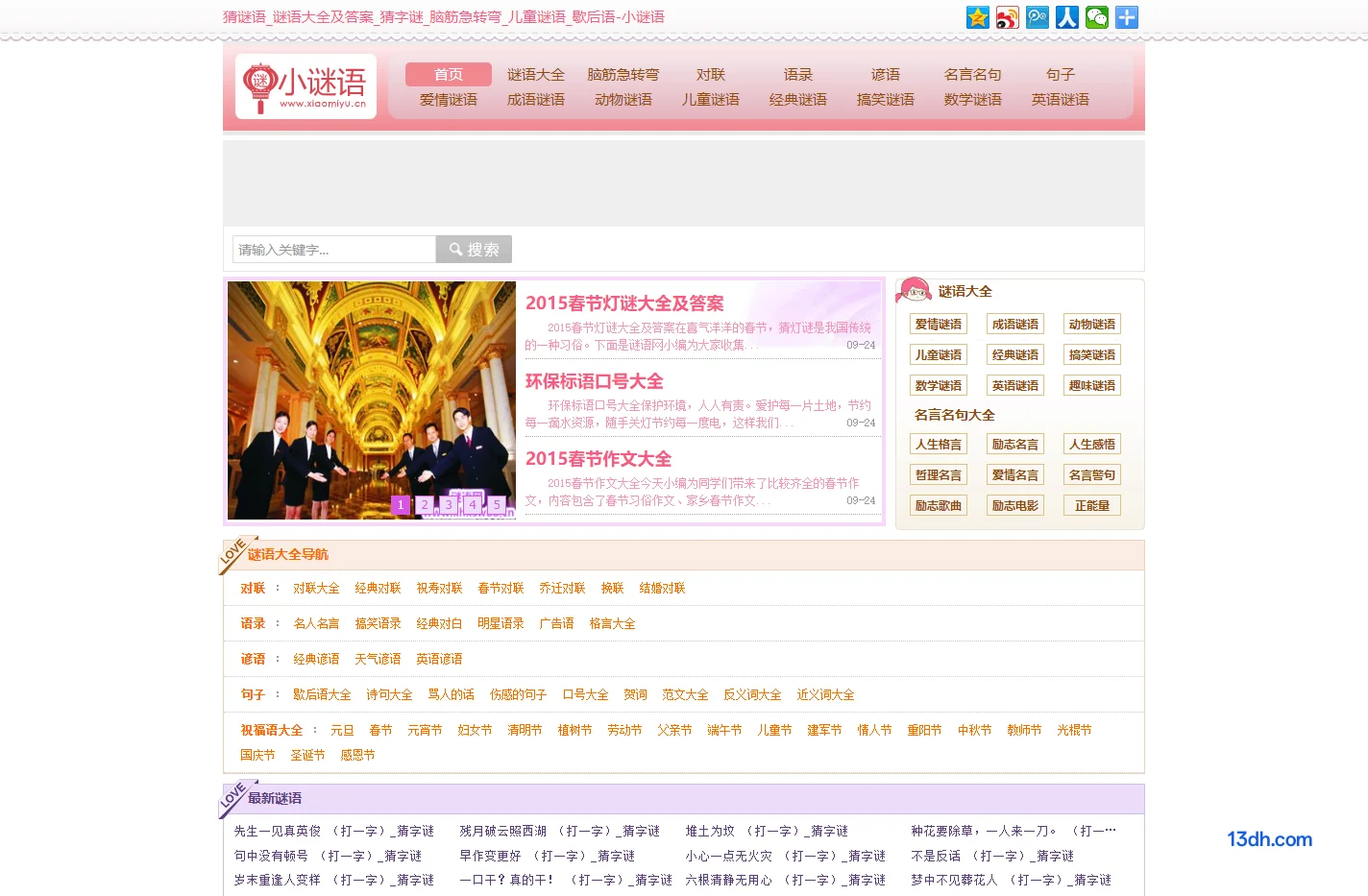The height and width of the screenshot is (896, 1368).
Task: Click the QQ Zone star share icon
Action: coord(978,17)
